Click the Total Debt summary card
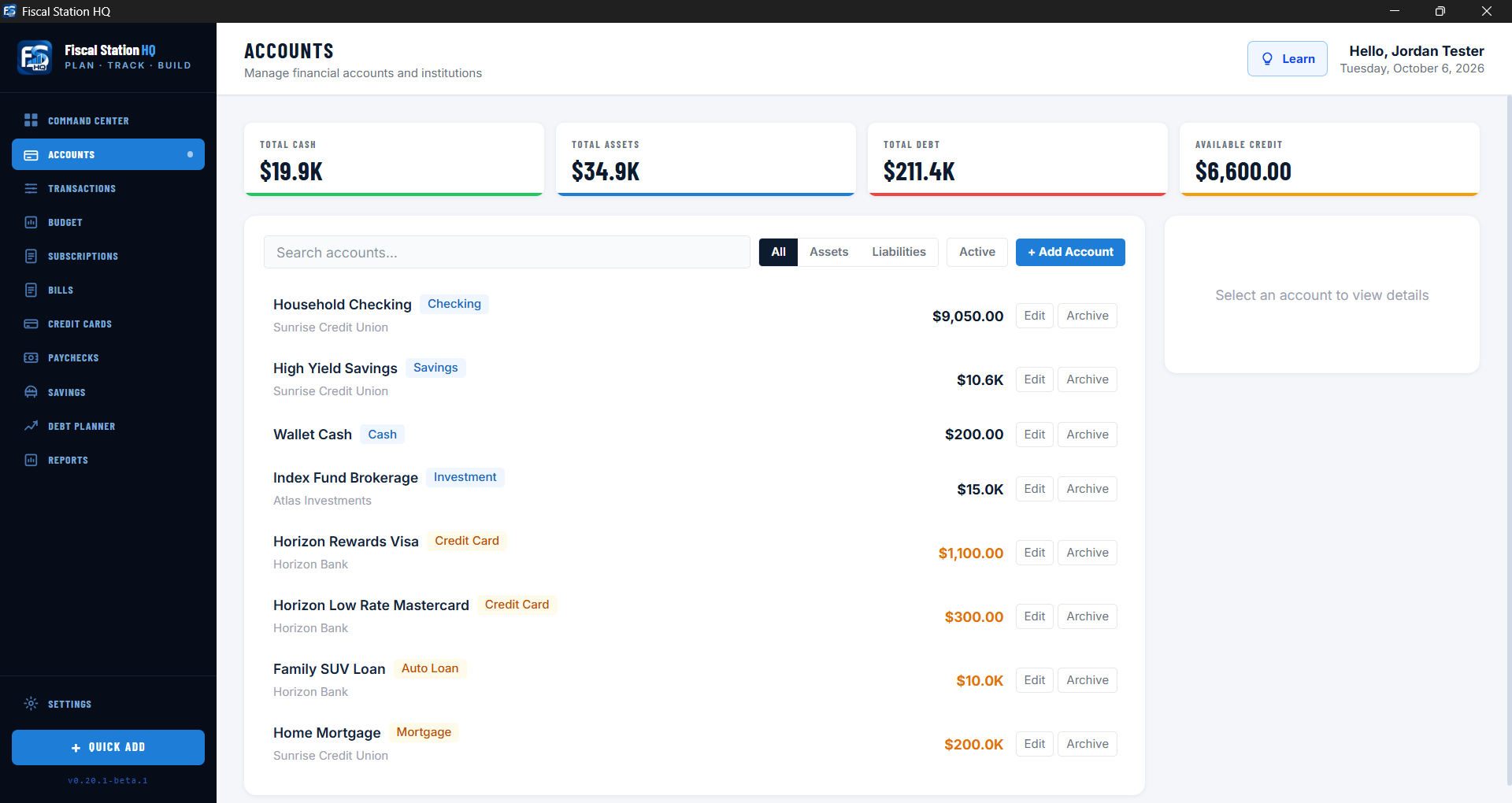This screenshot has height=803, width=1512. [1017, 159]
